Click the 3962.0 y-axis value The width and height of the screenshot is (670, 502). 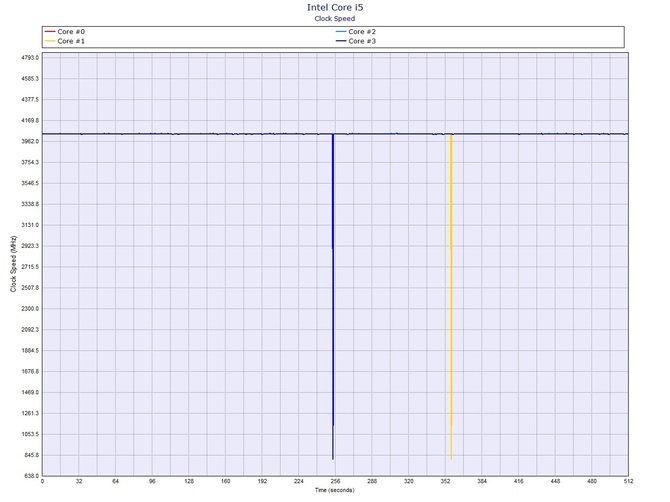click(x=30, y=141)
